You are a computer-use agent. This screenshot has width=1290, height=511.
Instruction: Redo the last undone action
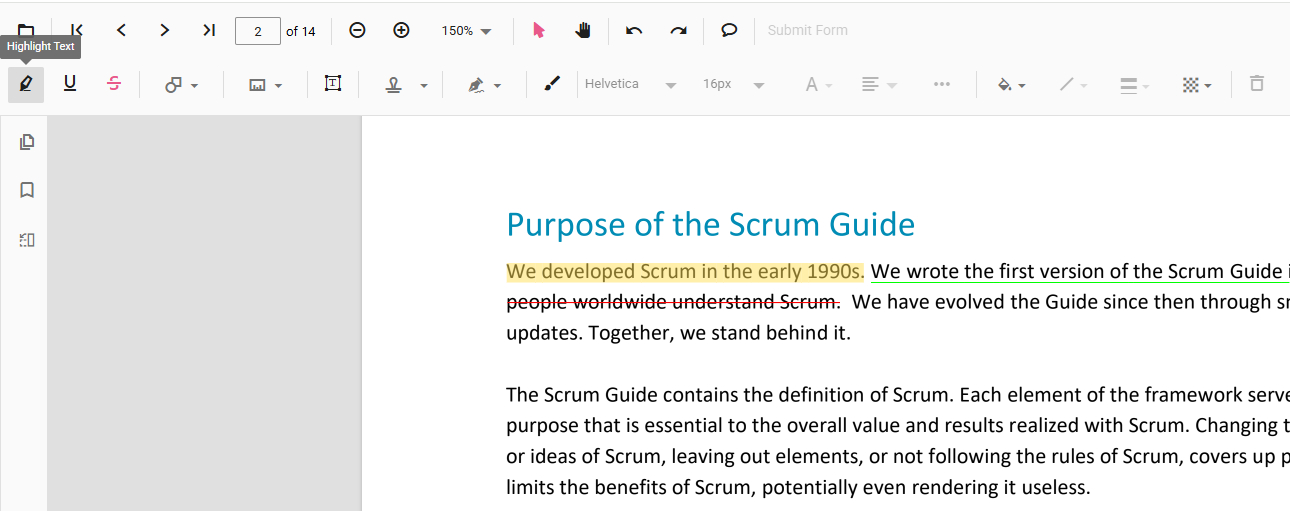pos(678,31)
